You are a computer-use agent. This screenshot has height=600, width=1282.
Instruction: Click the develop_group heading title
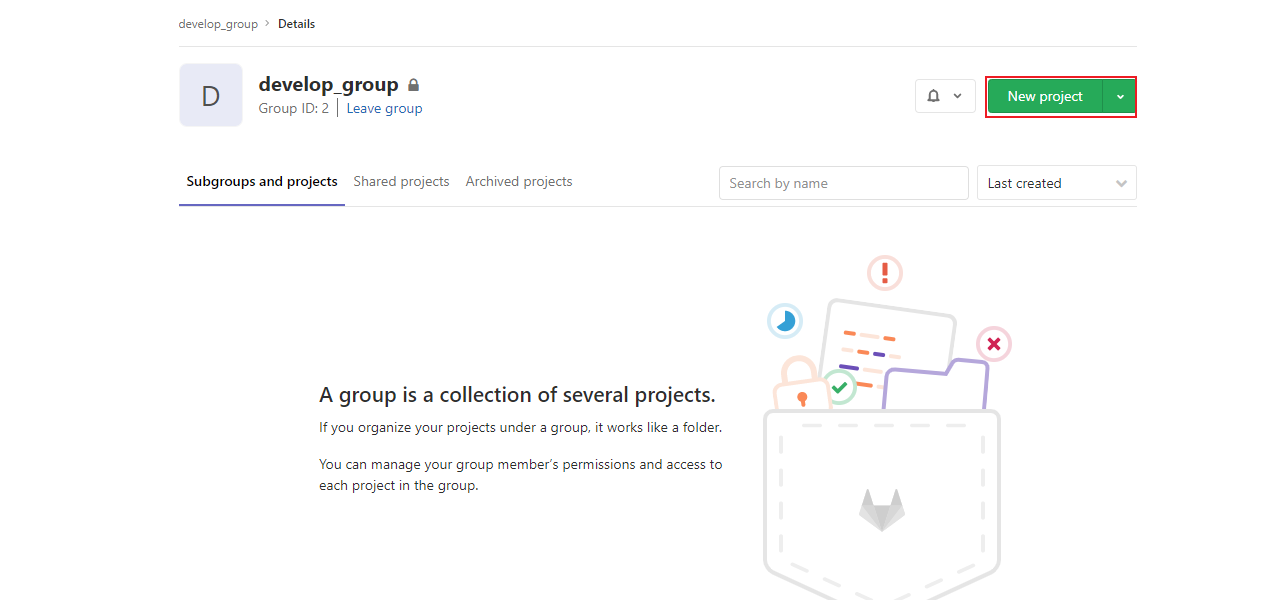pyautogui.click(x=329, y=85)
